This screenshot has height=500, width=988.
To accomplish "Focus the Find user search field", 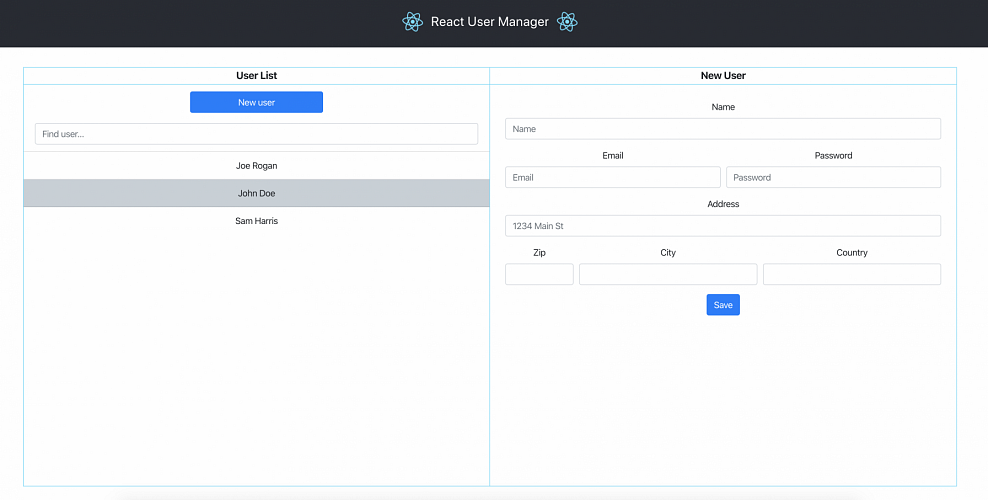I will [256, 134].
